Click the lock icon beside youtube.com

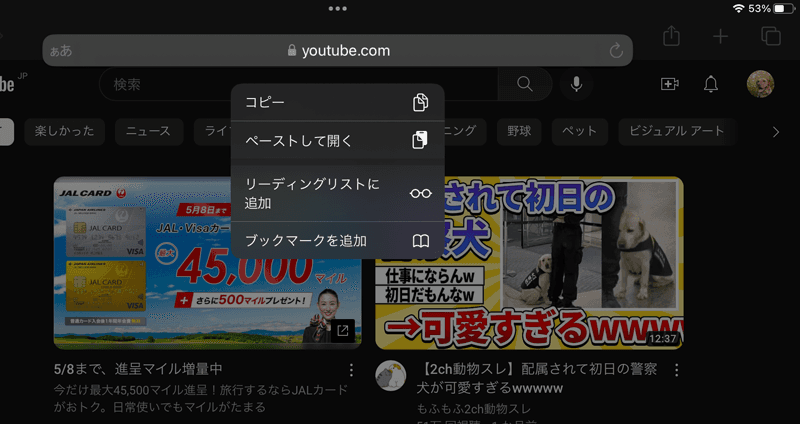point(292,50)
